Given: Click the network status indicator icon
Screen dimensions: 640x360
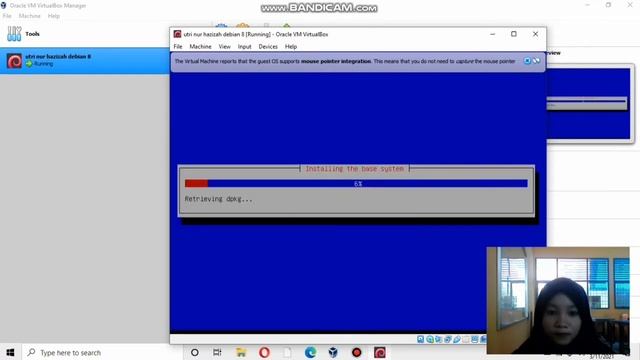Looking at the screenshot, I should pos(448,339).
